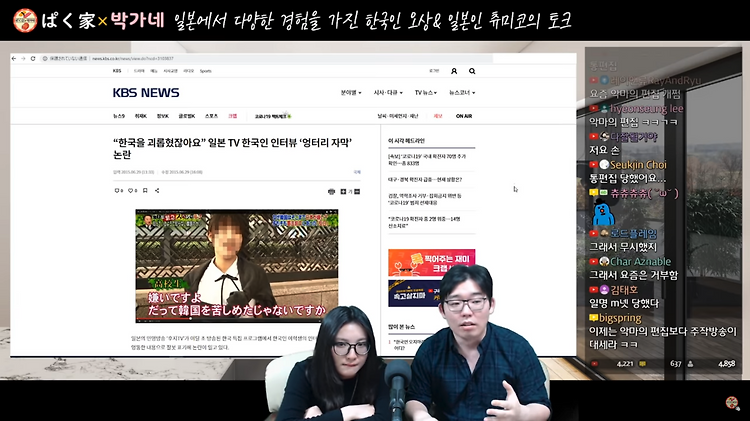Click the channel logo in the title banner
This screenshot has width=750, height=421.
[x=25, y=20]
